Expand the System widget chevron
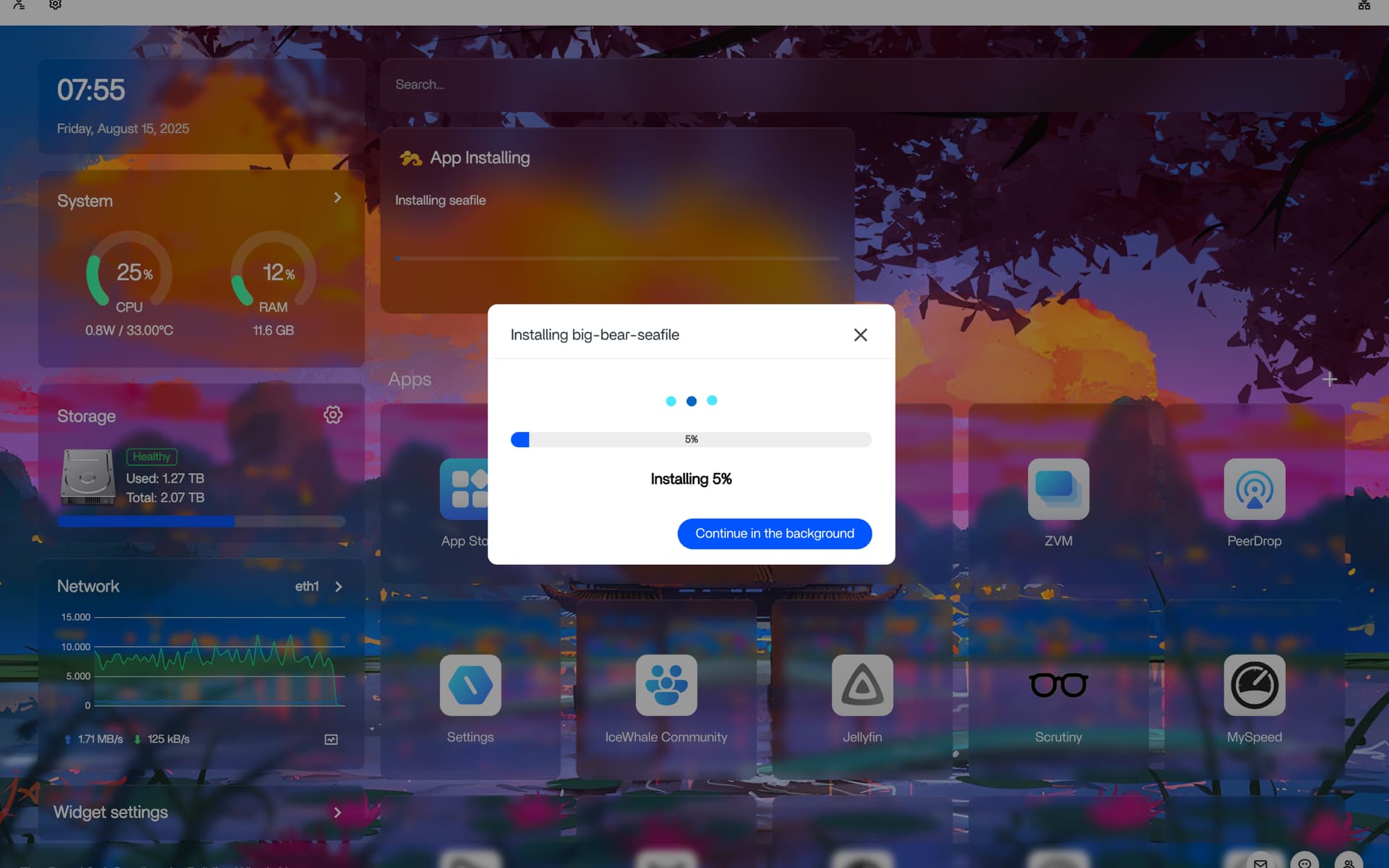The width and height of the screenshot is (1389, 868). [337, 197]
